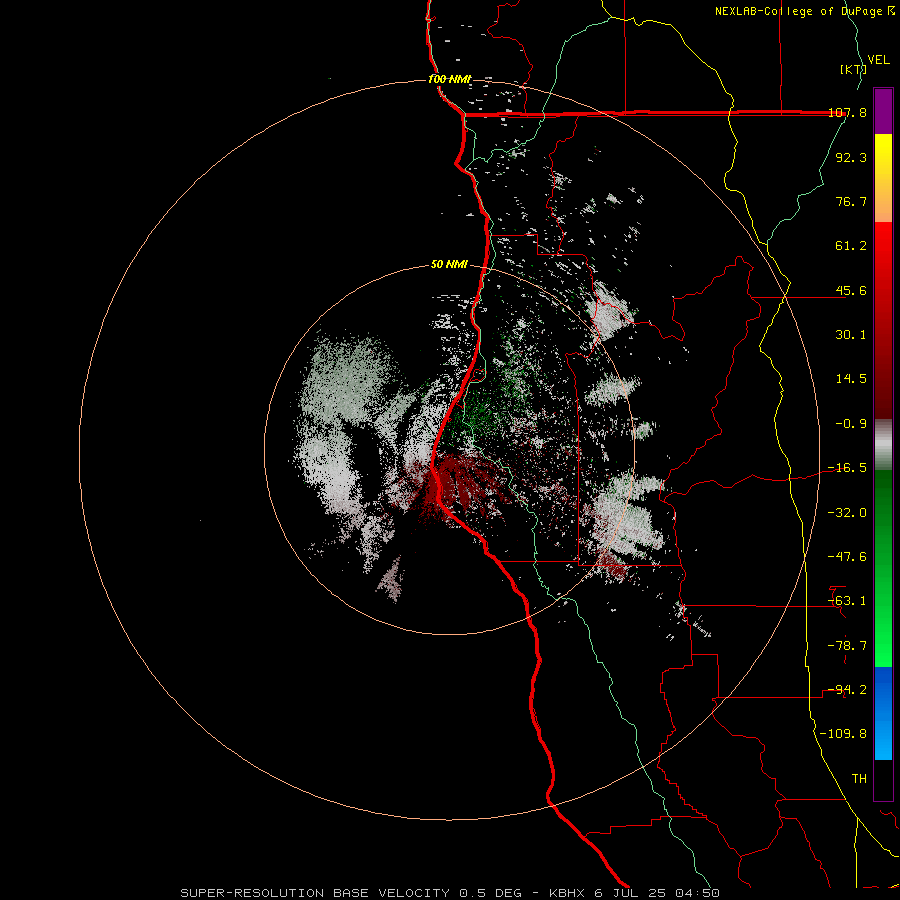This screenshot has height=900, width=900.
Task: Click the NEXLAB-College of DuPage label
Action: click(x=804, y=11)
